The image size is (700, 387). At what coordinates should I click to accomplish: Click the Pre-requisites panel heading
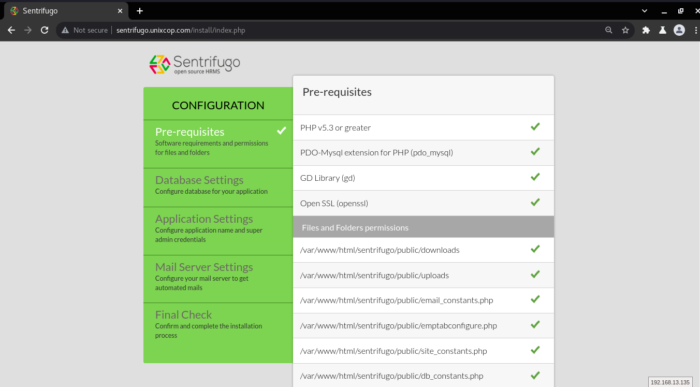click(x=337, y=92)
